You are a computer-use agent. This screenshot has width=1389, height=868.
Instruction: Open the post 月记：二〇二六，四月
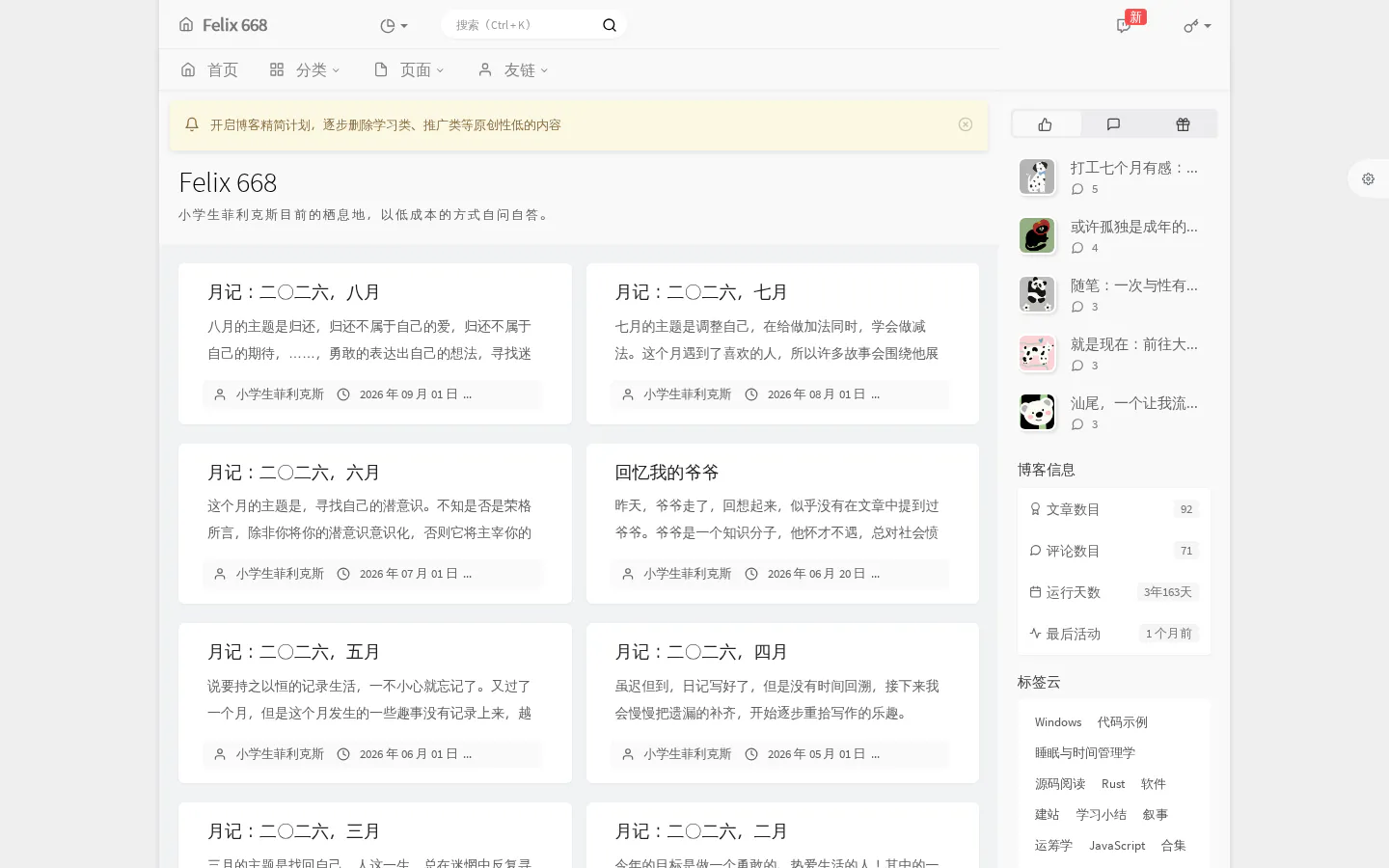[701, 652]
